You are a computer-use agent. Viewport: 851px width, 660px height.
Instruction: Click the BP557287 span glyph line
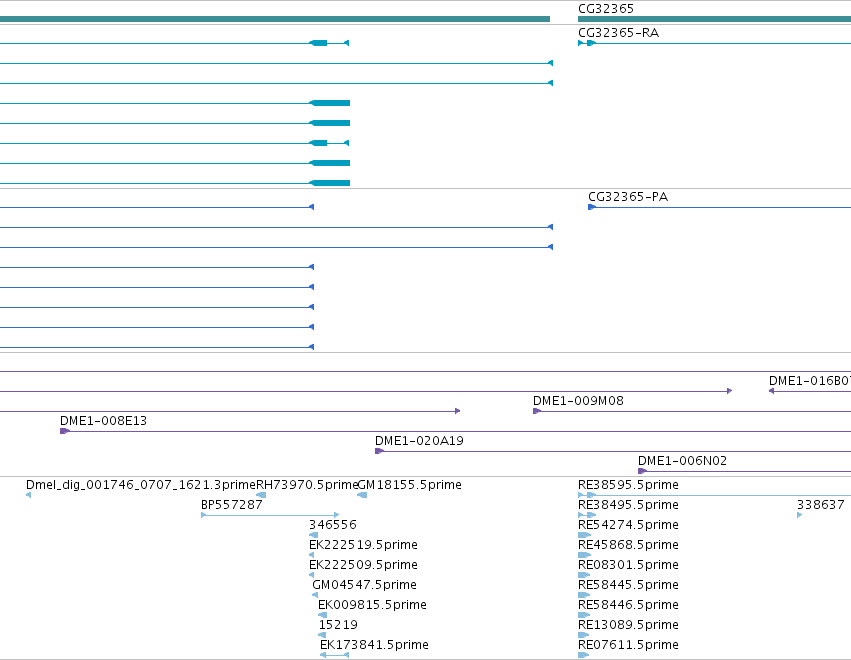coord(270,515)
